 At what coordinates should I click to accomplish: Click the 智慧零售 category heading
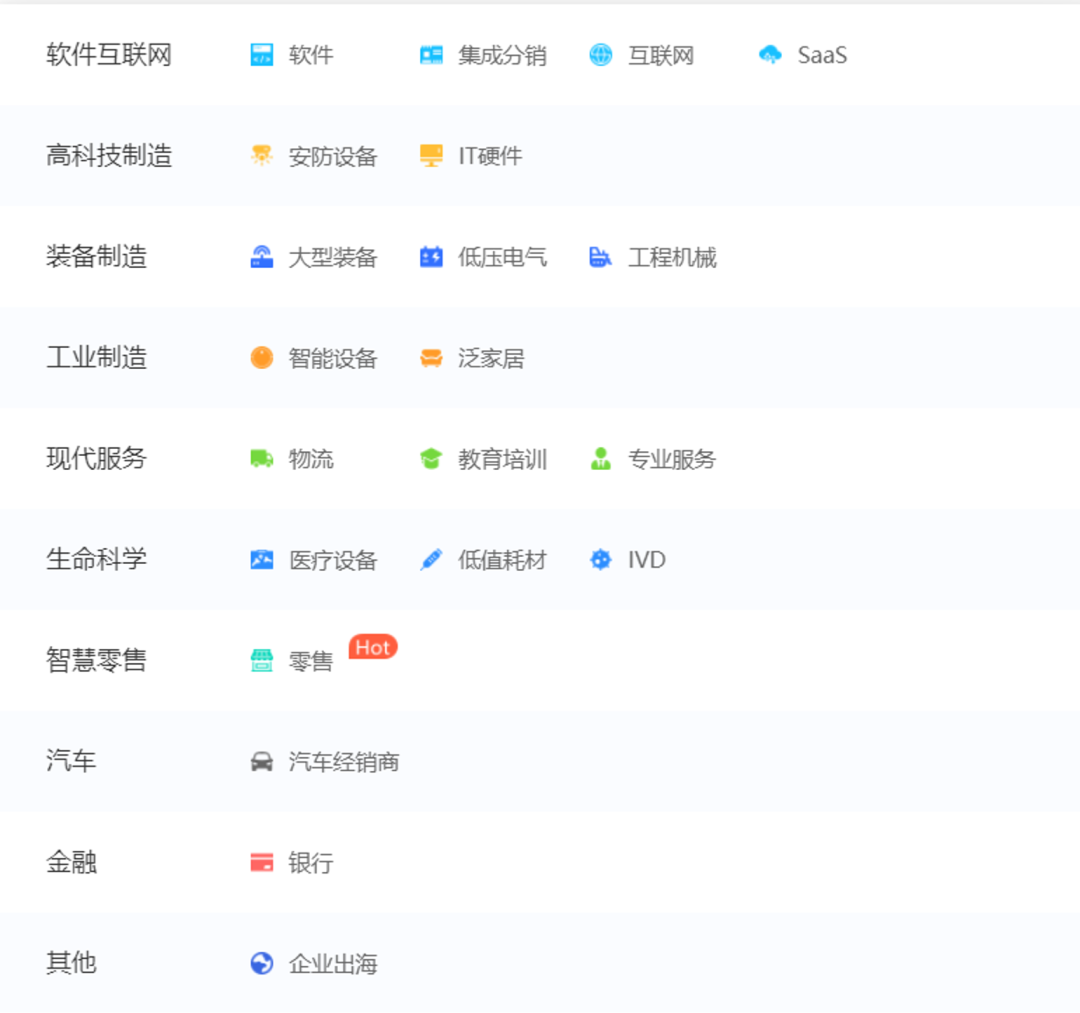point(96,660)
